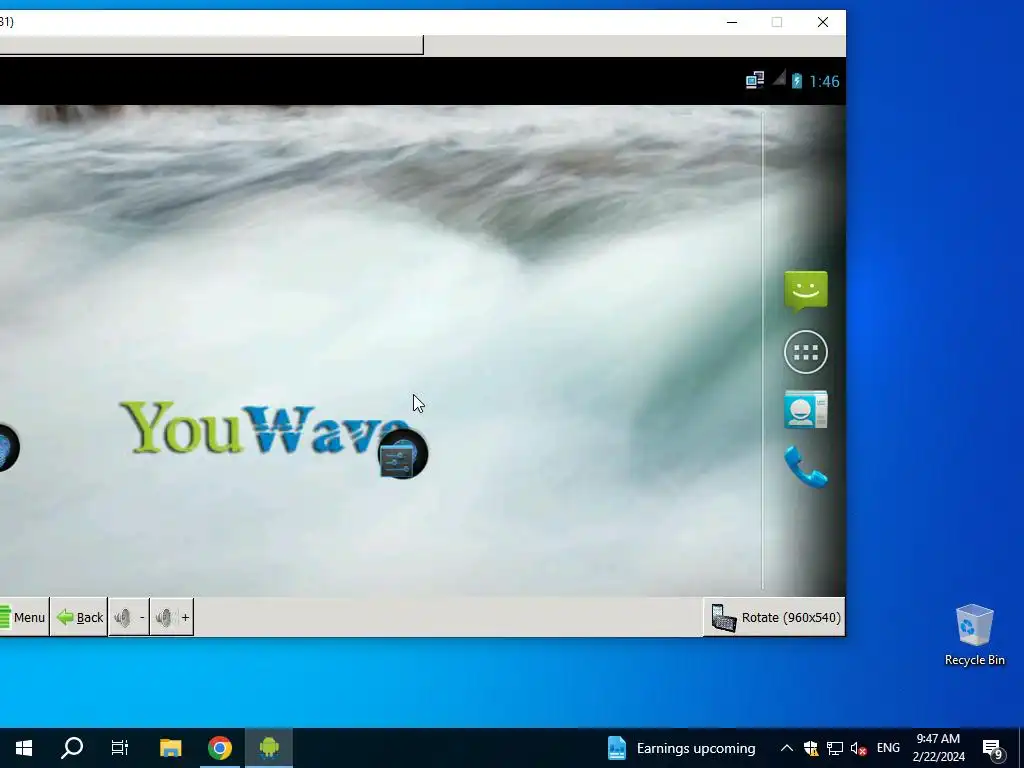Launch the Contacts app
Screen dimensions: 1024x768
coord(806,410)
